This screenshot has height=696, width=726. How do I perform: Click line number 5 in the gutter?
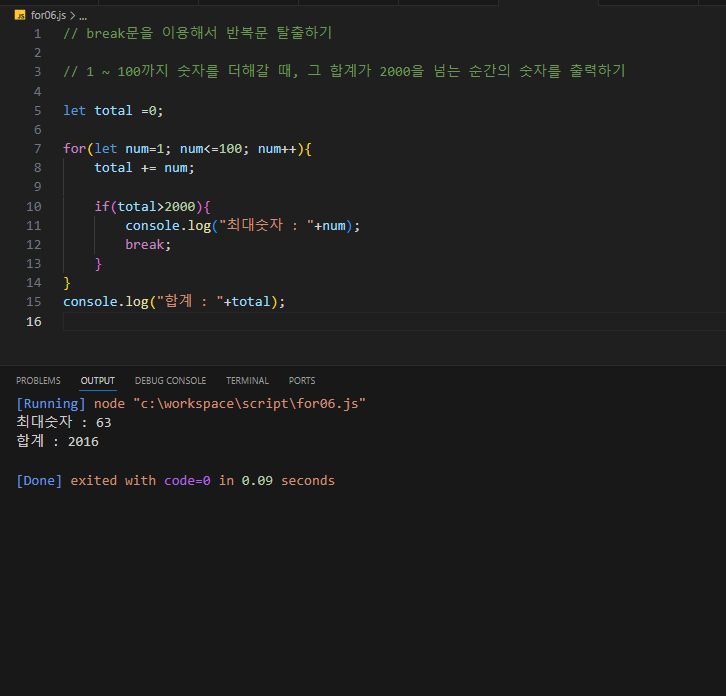[38, 111]
